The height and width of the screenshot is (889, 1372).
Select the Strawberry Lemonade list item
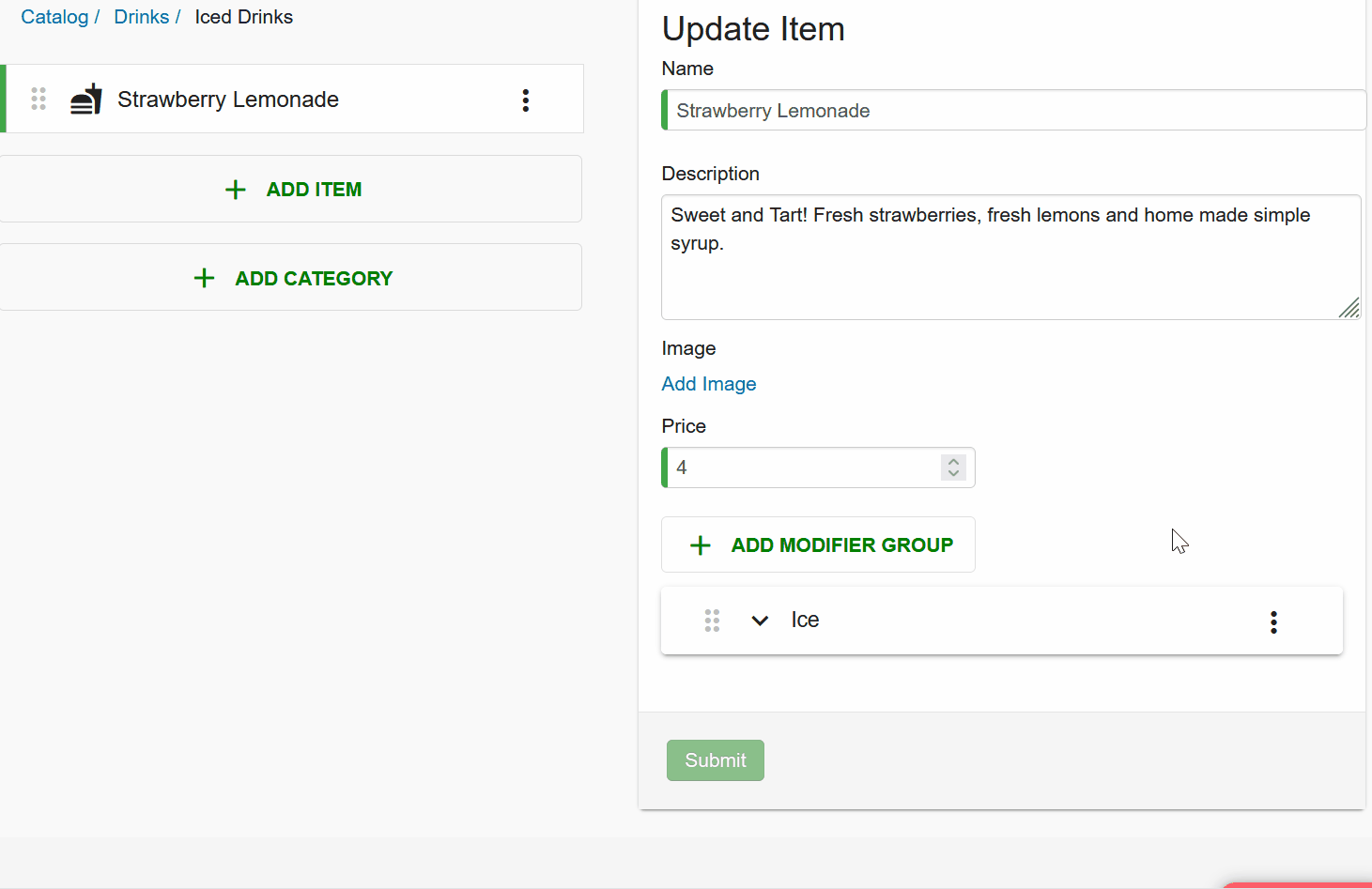[x=292, y=99]
